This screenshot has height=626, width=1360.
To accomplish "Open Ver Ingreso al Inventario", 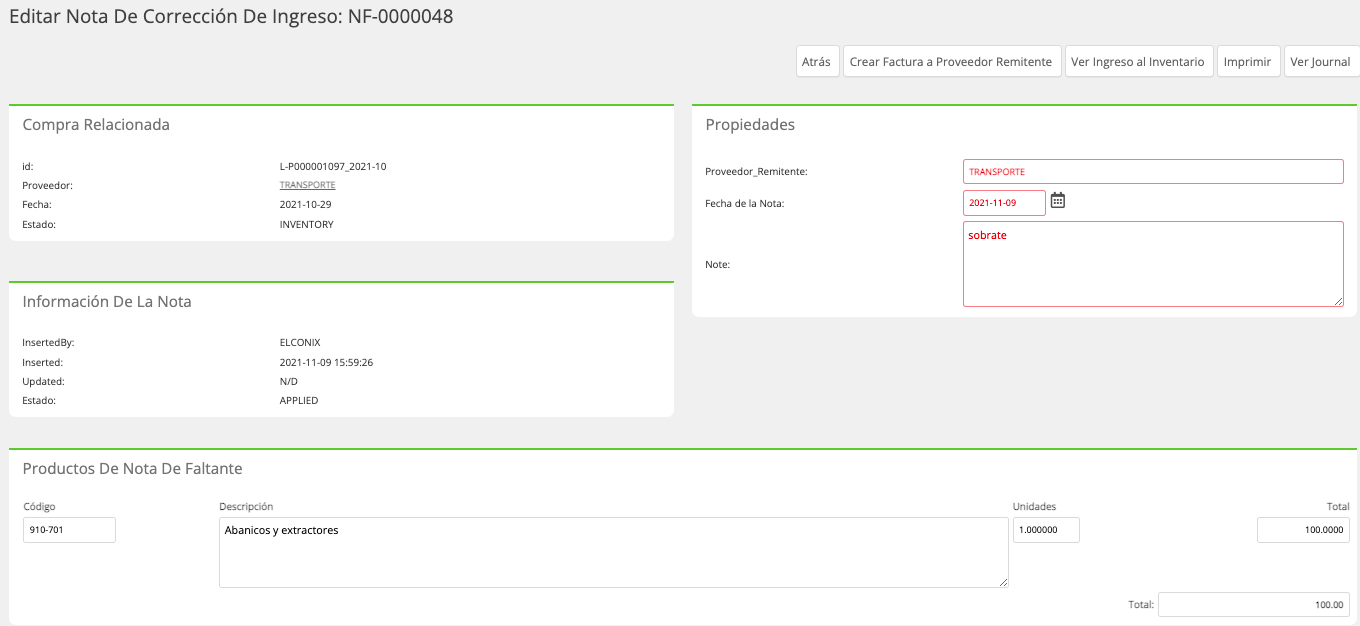I will (1138, 62).
